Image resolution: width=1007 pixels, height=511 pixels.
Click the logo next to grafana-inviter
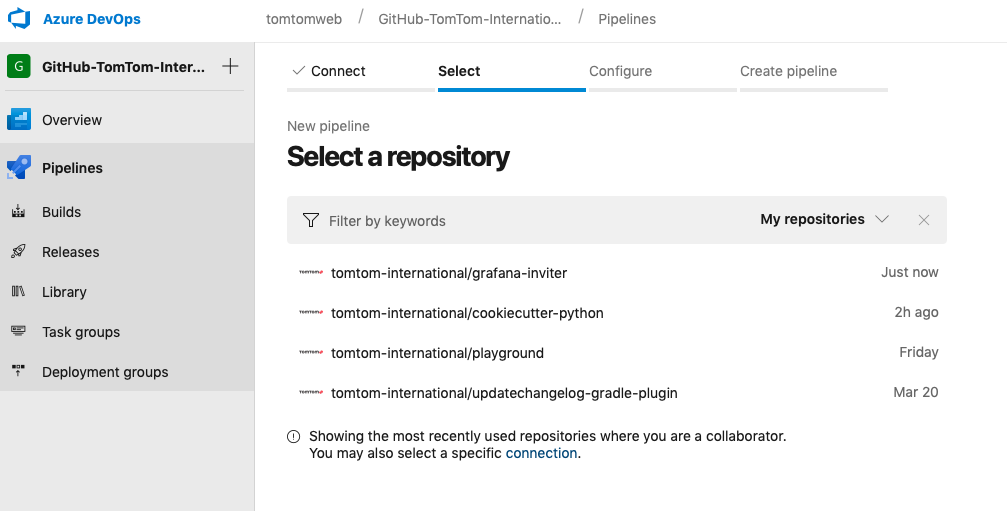311,272
